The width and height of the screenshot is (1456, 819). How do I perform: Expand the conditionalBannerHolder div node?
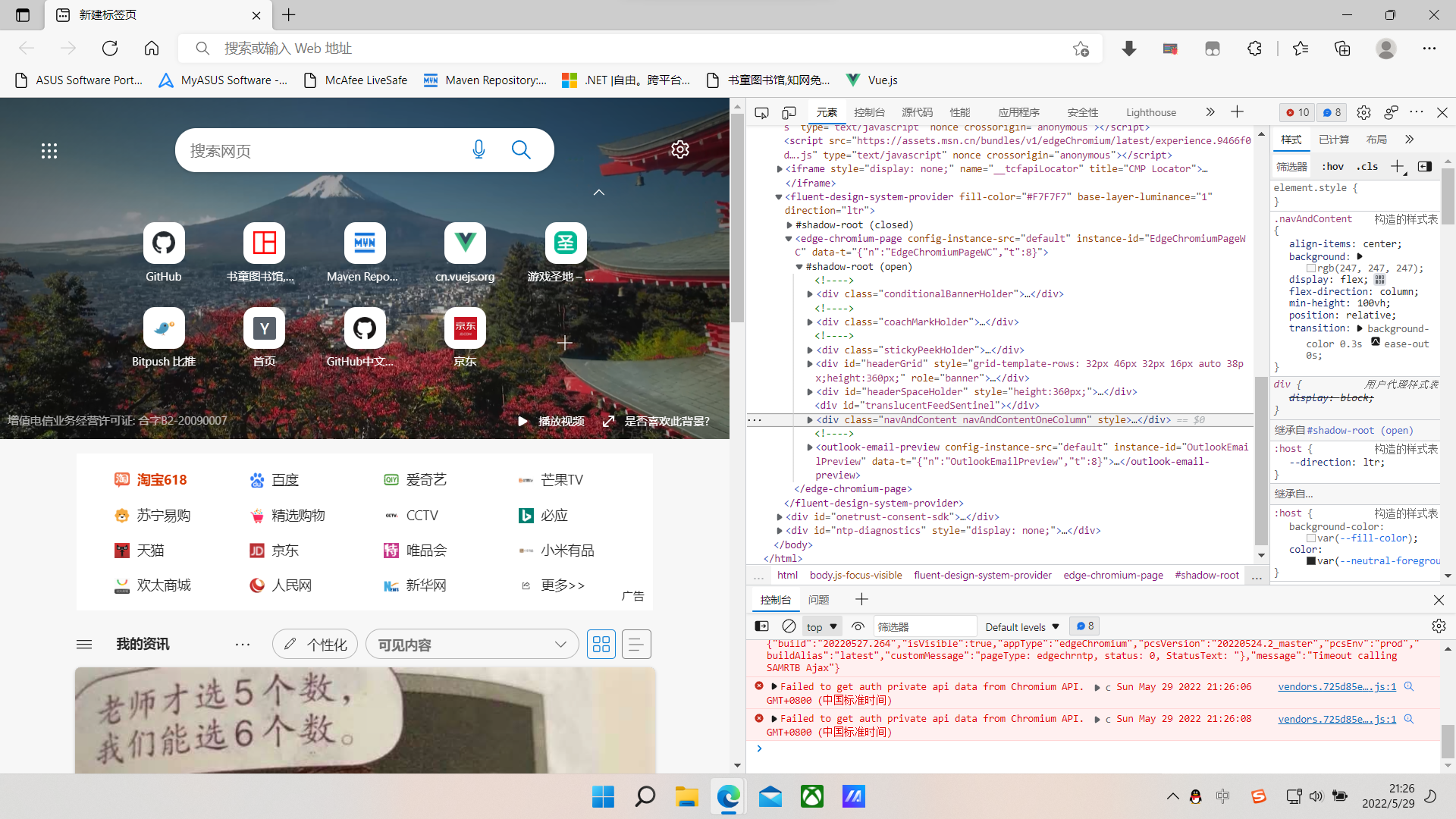(810, 294)
